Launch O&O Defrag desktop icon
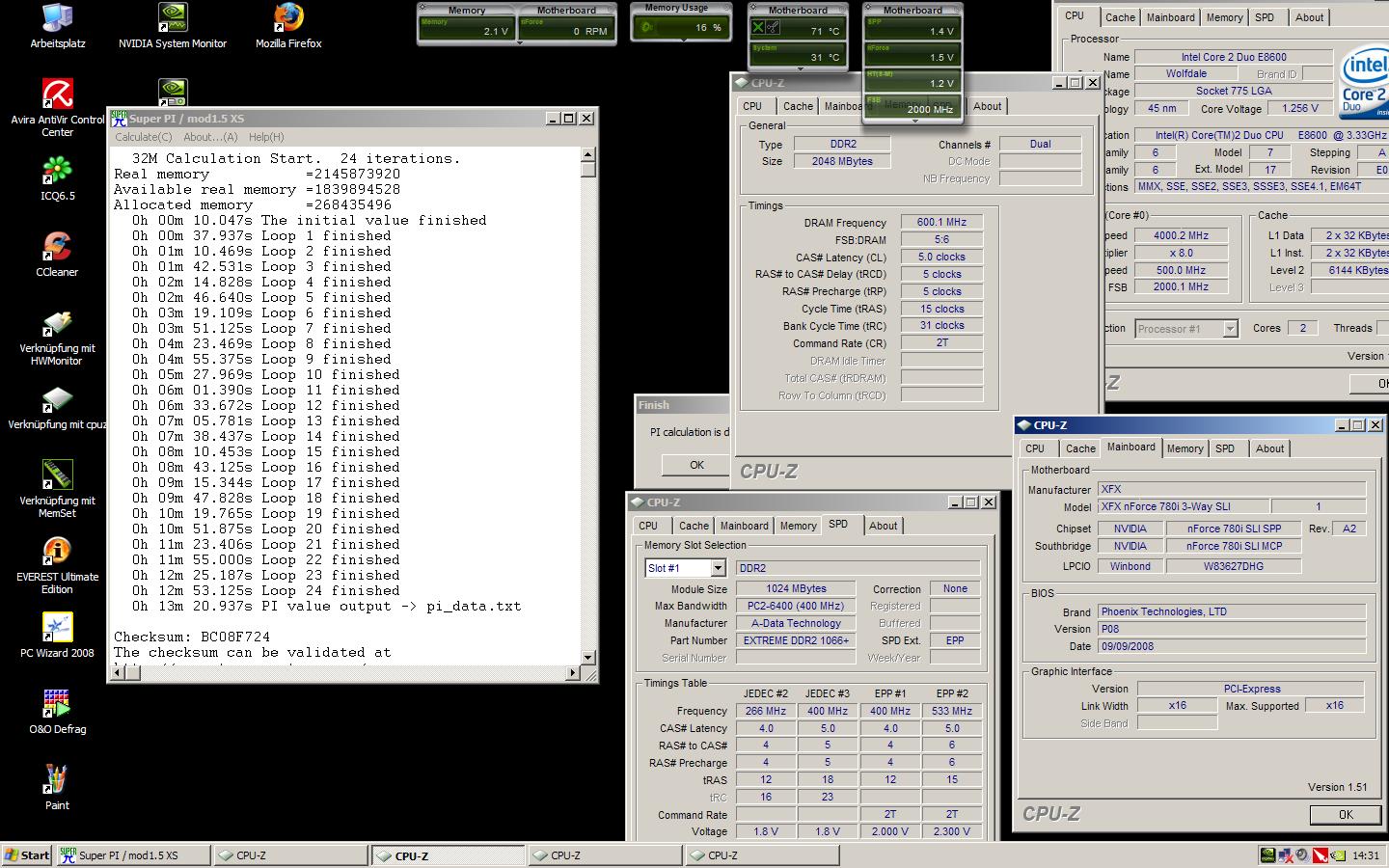 pyautogui.click(x=57, y=704)
